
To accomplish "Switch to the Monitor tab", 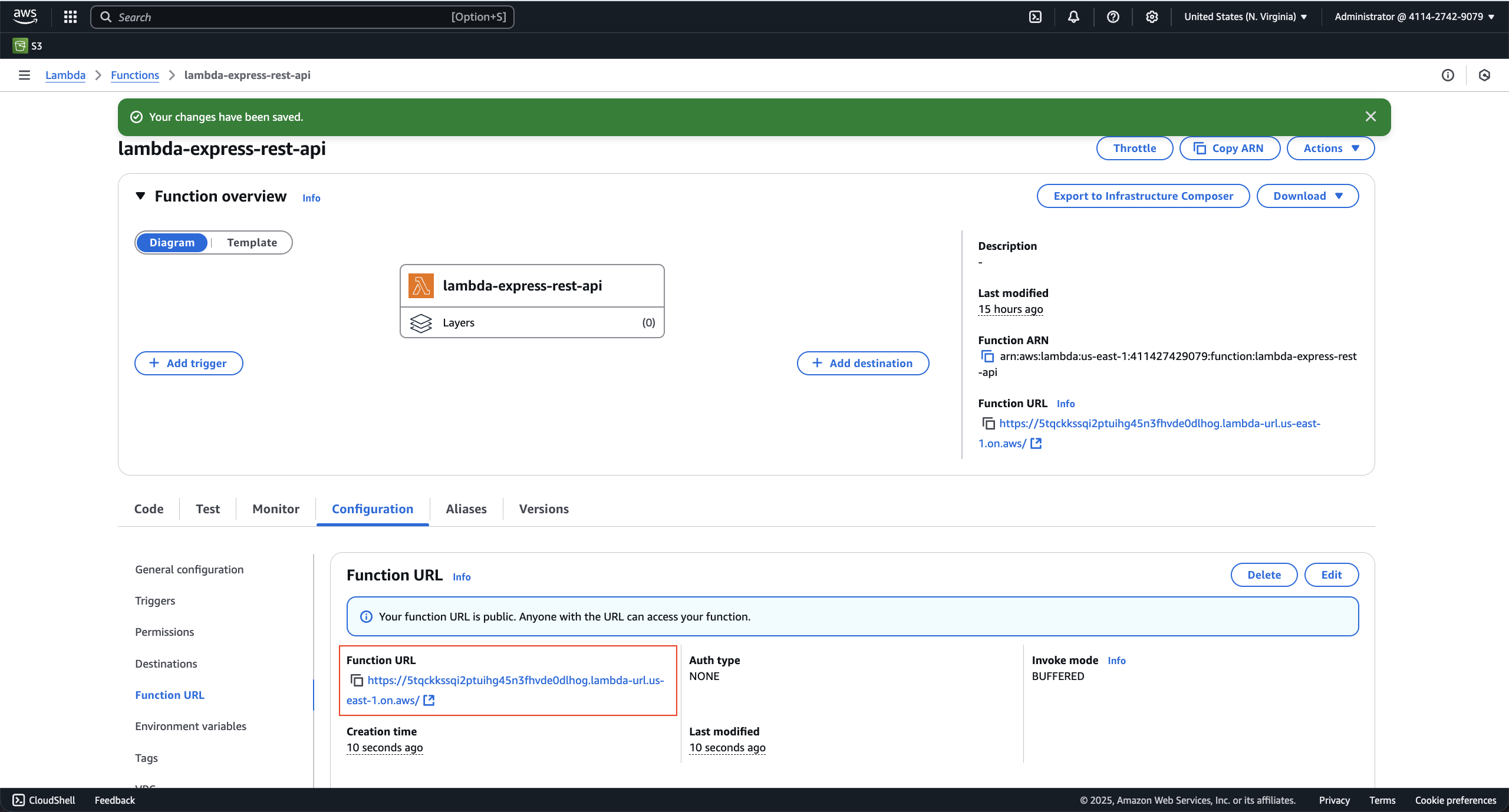I will coord(275,509).
